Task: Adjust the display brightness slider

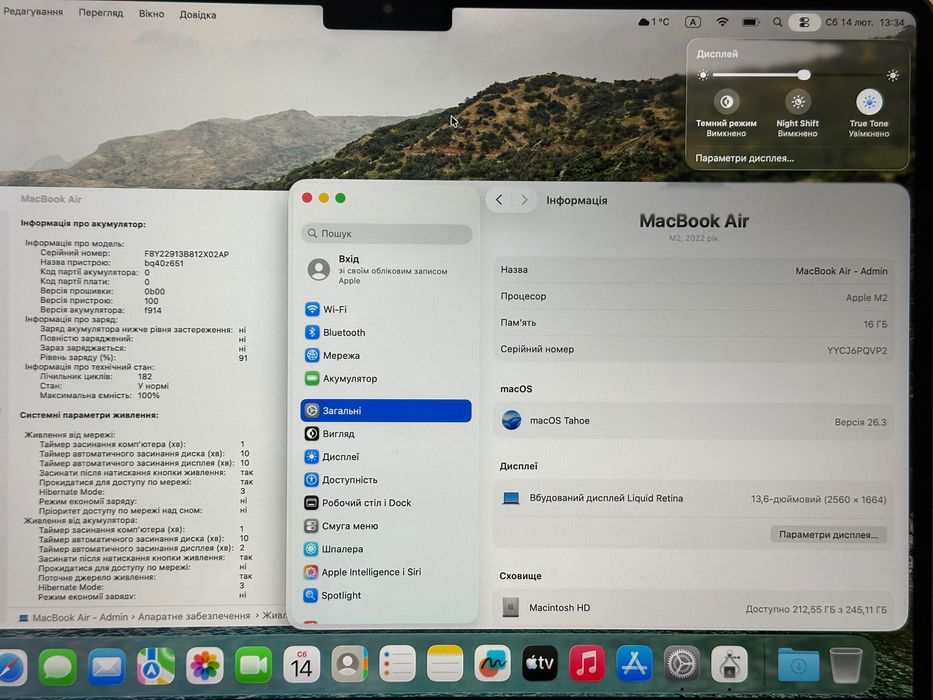Action: coord(797,75)
